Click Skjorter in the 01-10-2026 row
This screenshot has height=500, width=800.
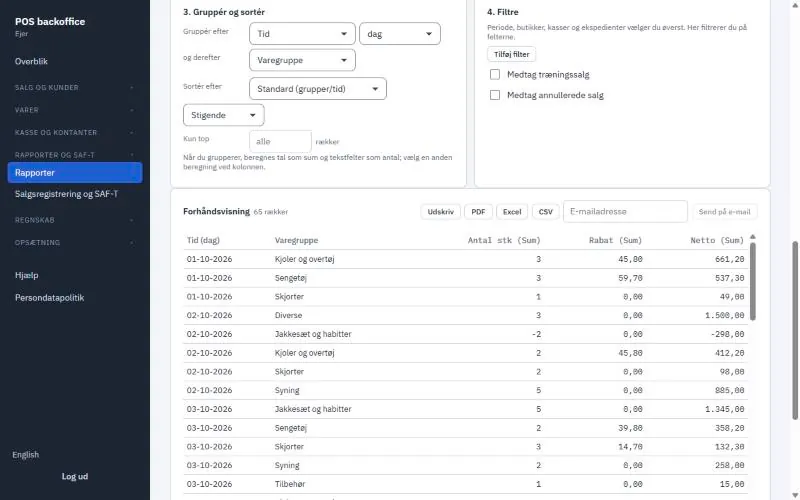pos(289,296)
